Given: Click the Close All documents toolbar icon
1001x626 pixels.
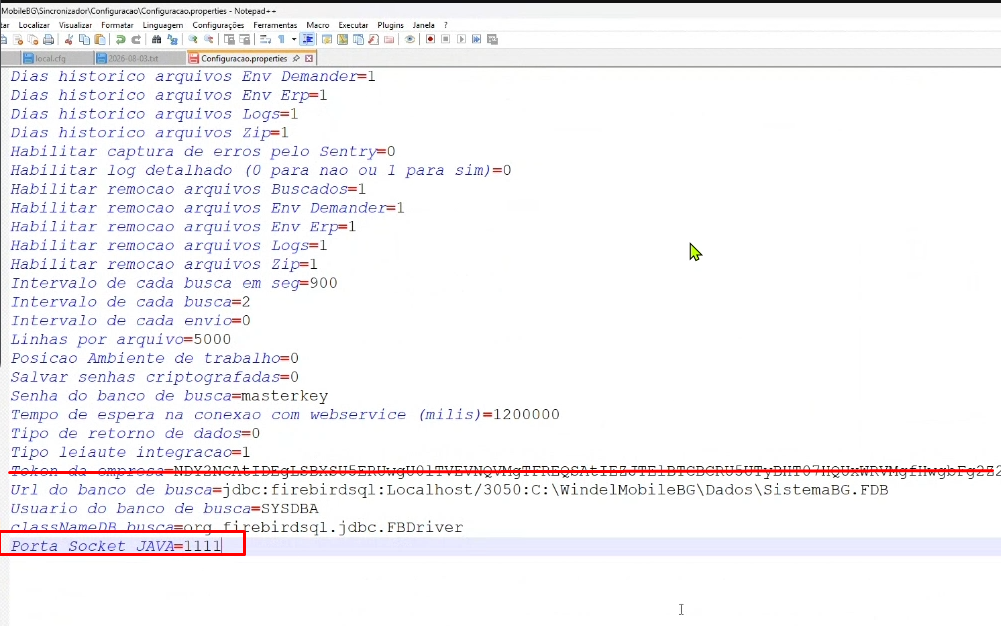Looking at the screenshot, I should point(33,40).
